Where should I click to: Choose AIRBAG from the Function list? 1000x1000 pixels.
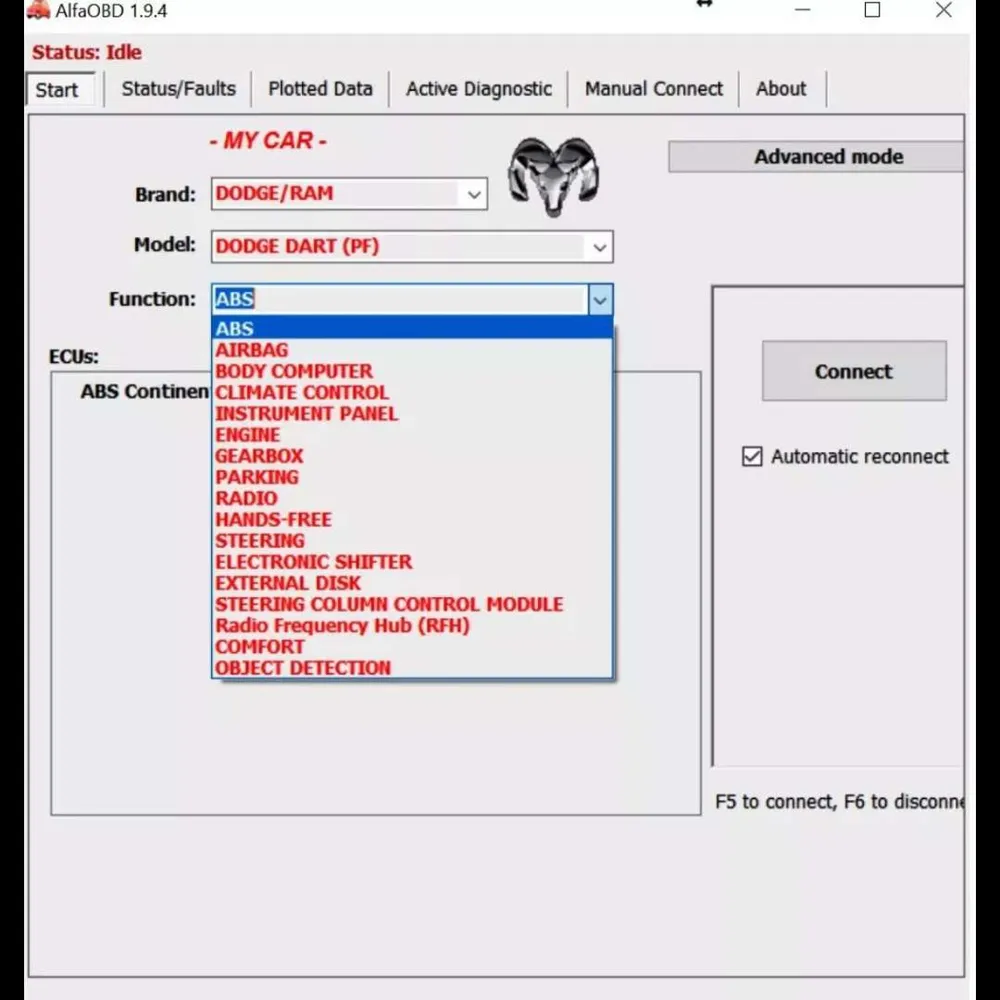click(x=412, y=349)
